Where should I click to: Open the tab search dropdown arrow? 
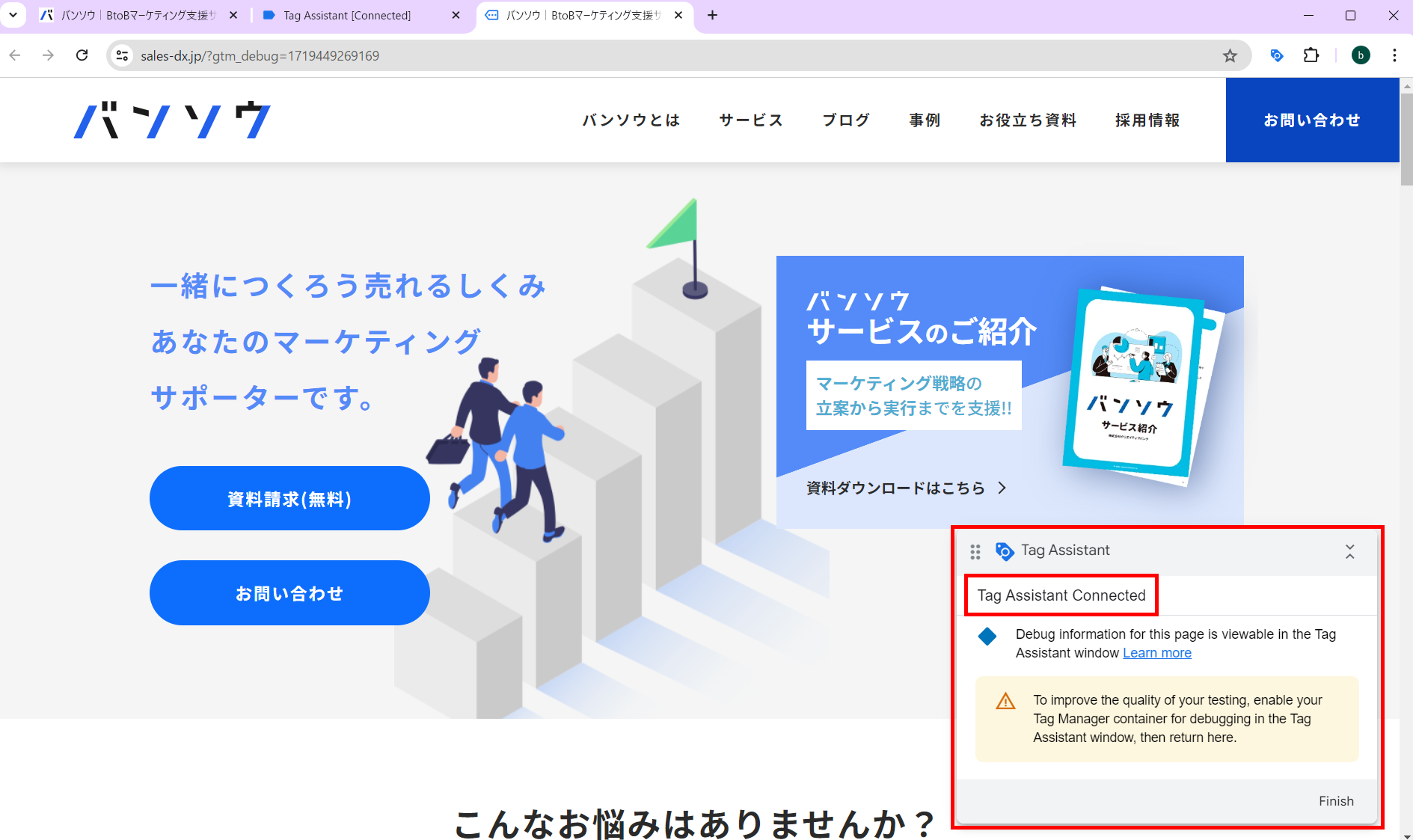(x=13, y=15)
